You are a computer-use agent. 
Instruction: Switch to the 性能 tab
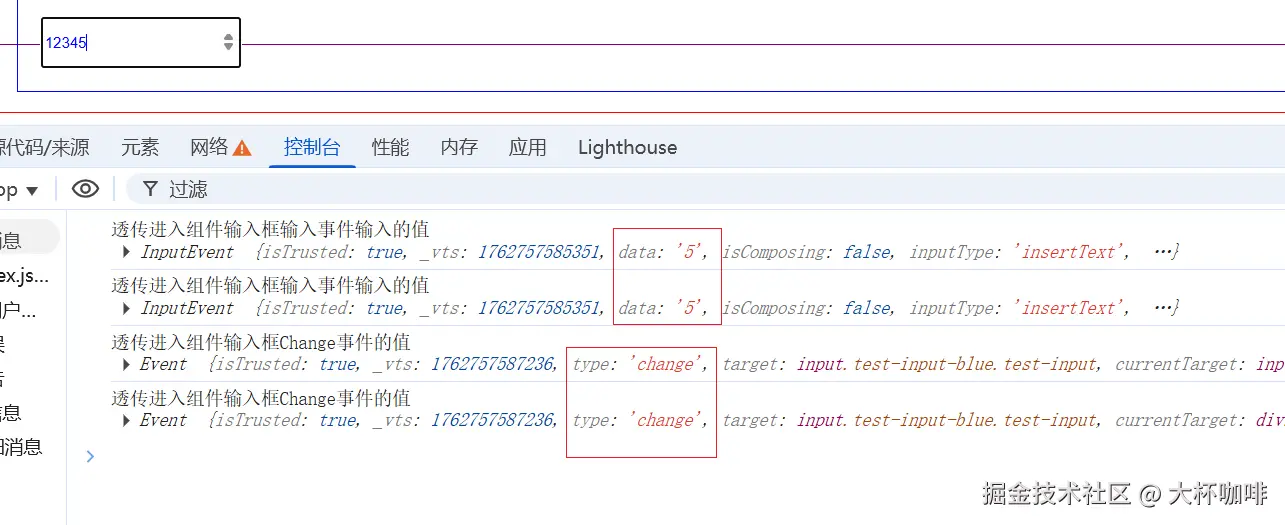390,148
